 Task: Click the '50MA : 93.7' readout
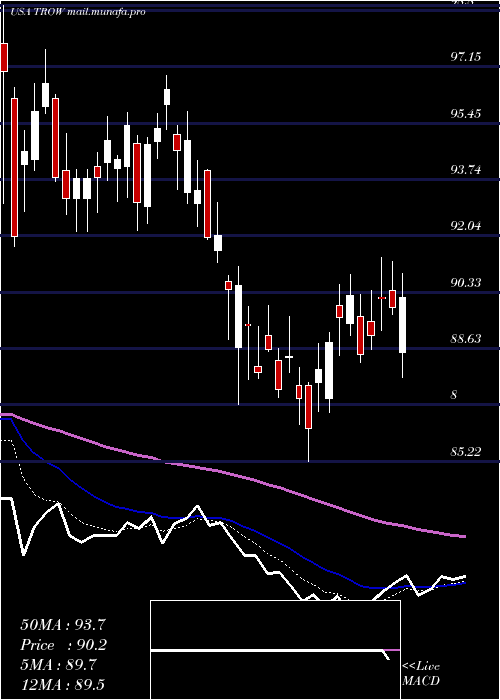click(63, 625)
